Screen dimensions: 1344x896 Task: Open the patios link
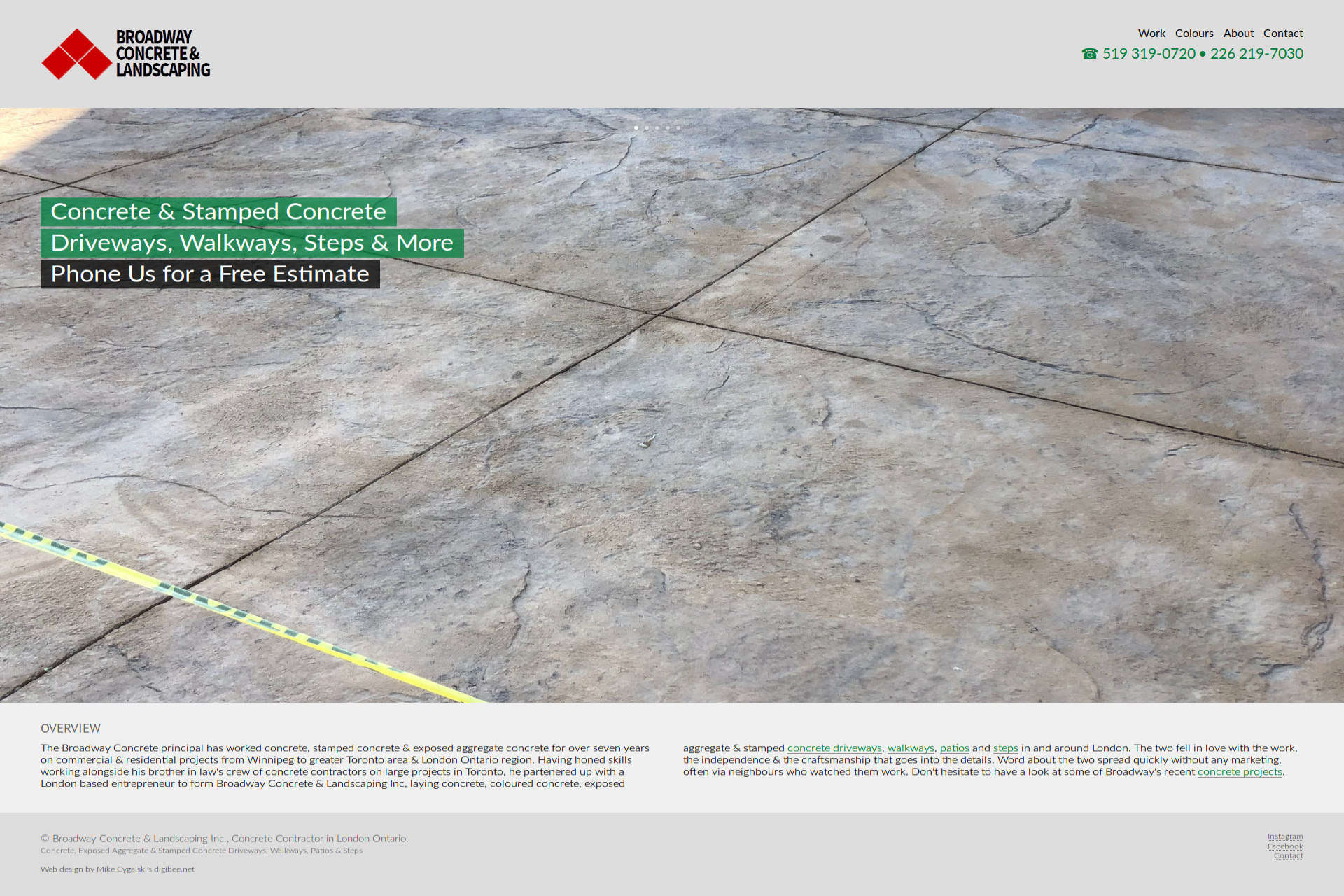click(954, 748)
